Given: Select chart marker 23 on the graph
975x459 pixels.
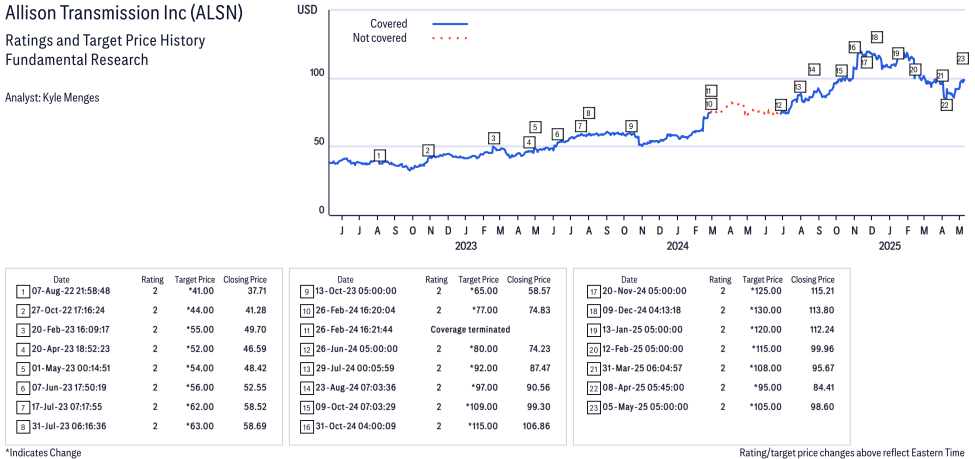Looking at the screenshot, I should [x=961, y=58].
